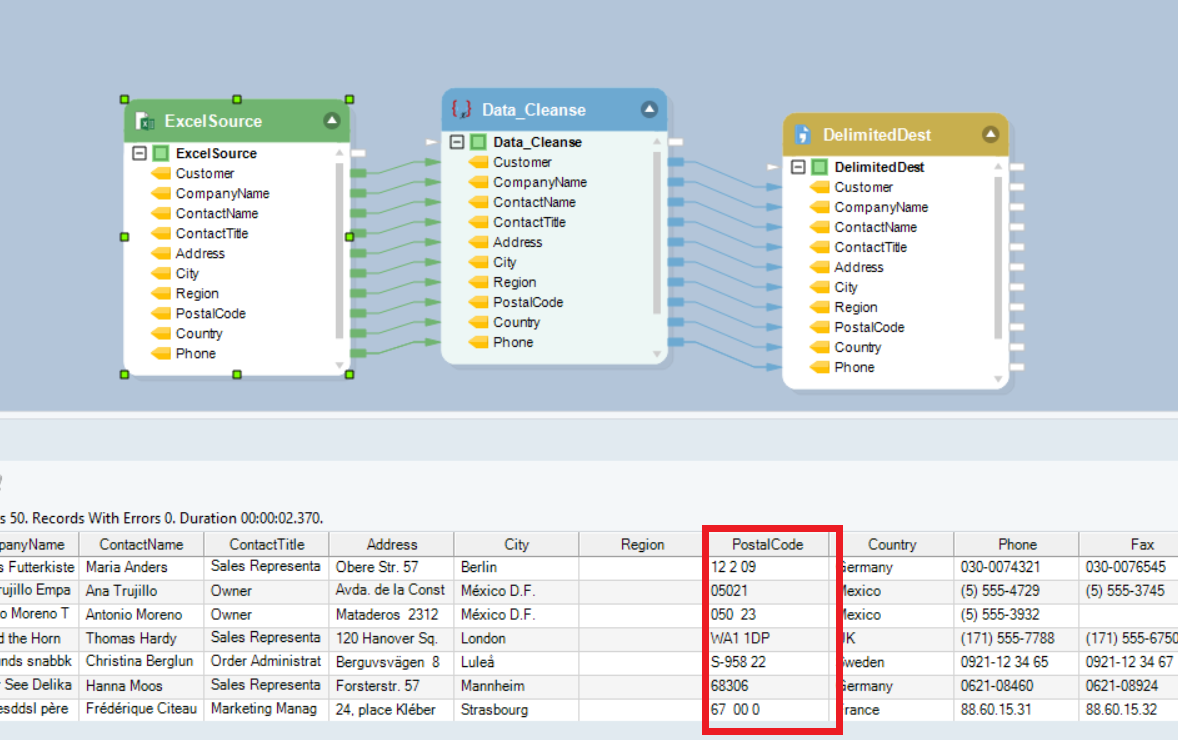Viewport: 1178px width, 740px height.
Task: Click DelimitedDest scrollbar down arrow
Action: [x=998, y=379]
